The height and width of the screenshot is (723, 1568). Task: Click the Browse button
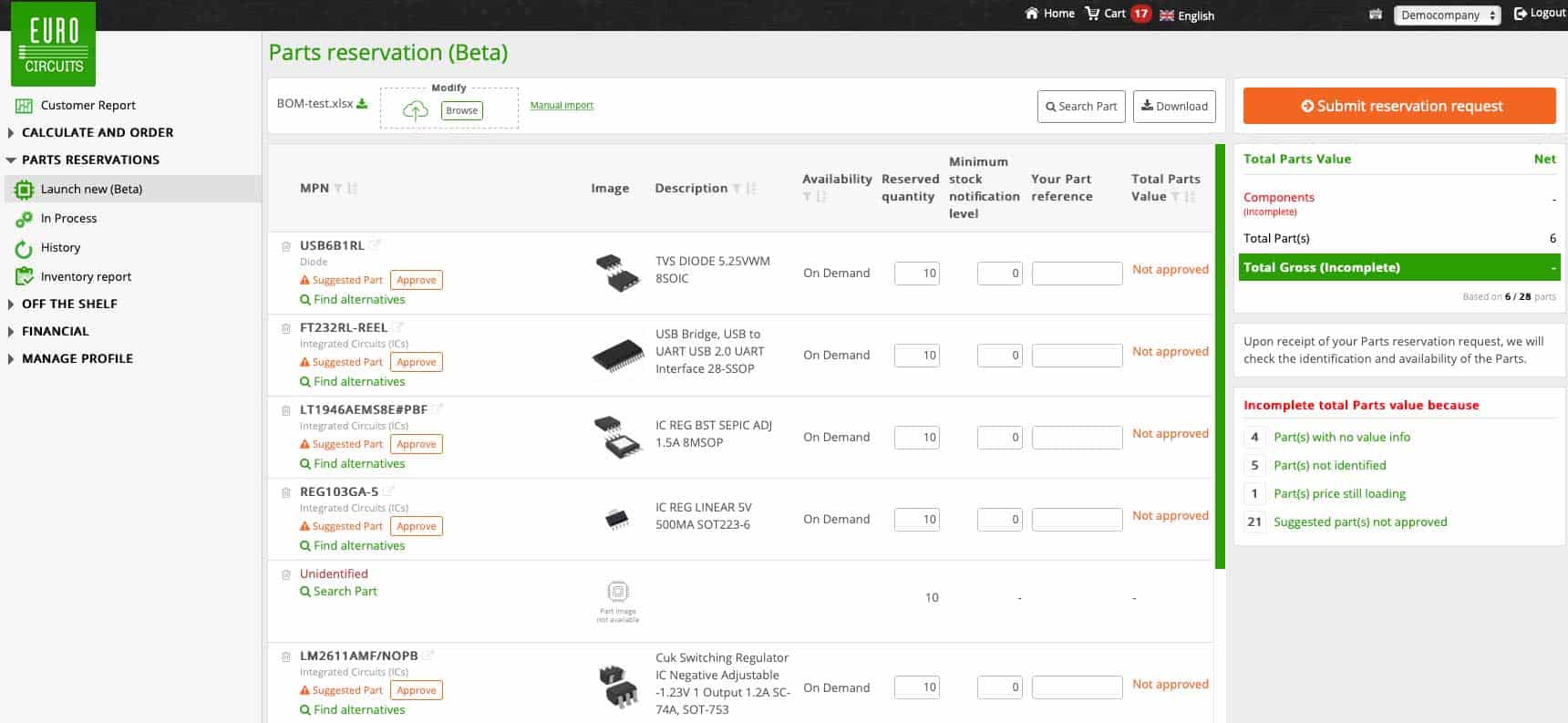[x=461, y=110]
